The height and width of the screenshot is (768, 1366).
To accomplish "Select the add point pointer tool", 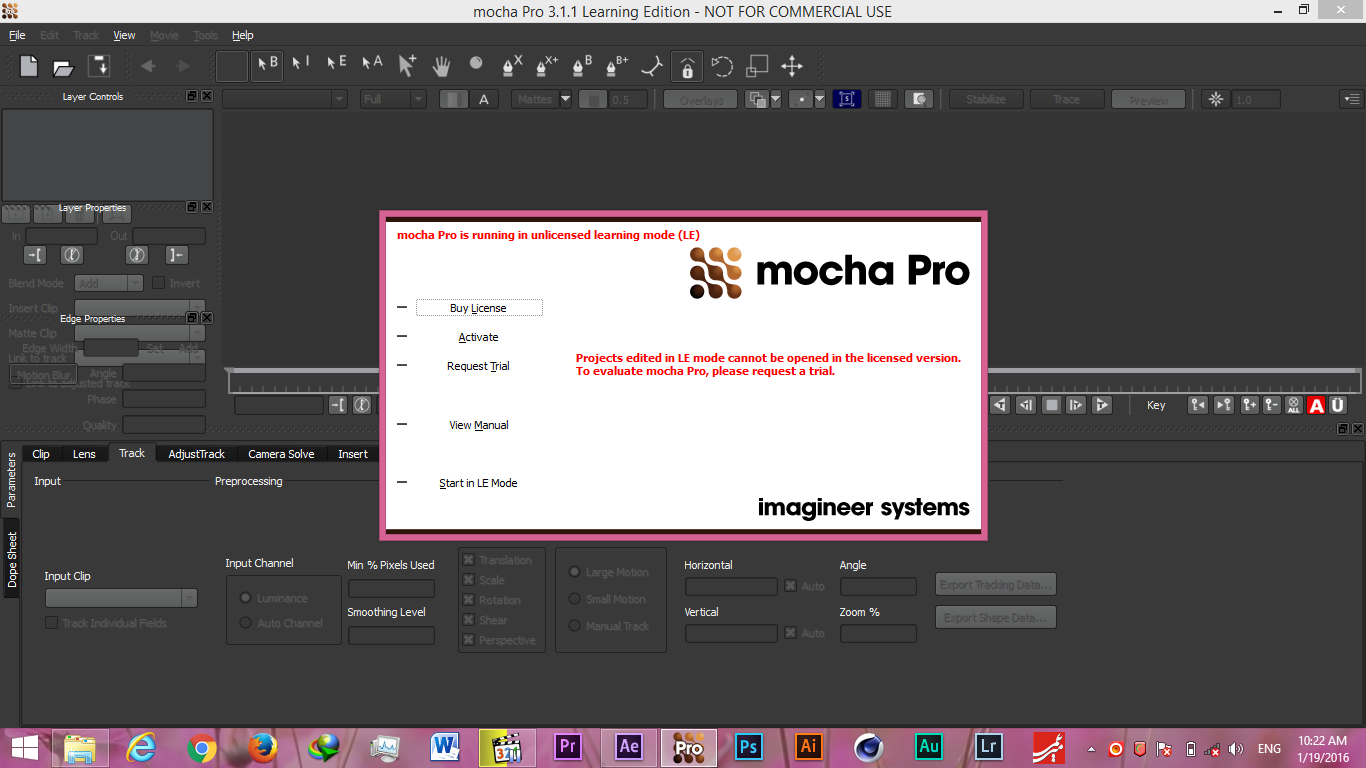I will pos(407,65).
